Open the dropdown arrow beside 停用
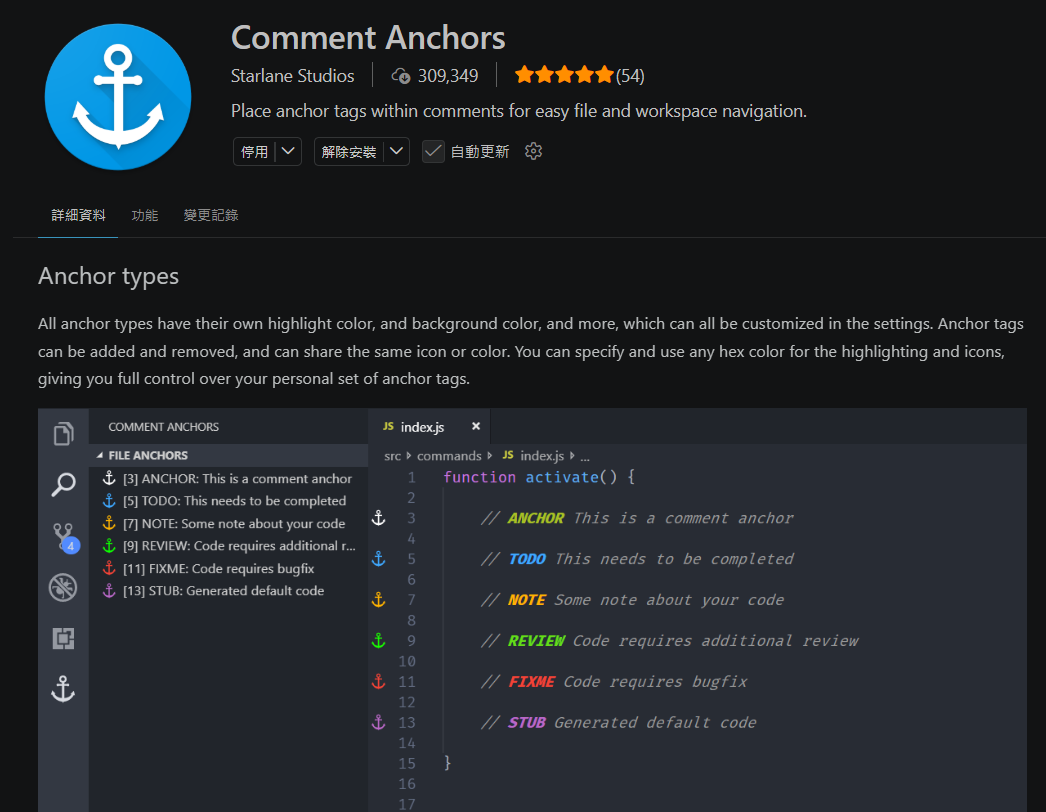This screenshot has height=812, width=1046. pos(288,151)
